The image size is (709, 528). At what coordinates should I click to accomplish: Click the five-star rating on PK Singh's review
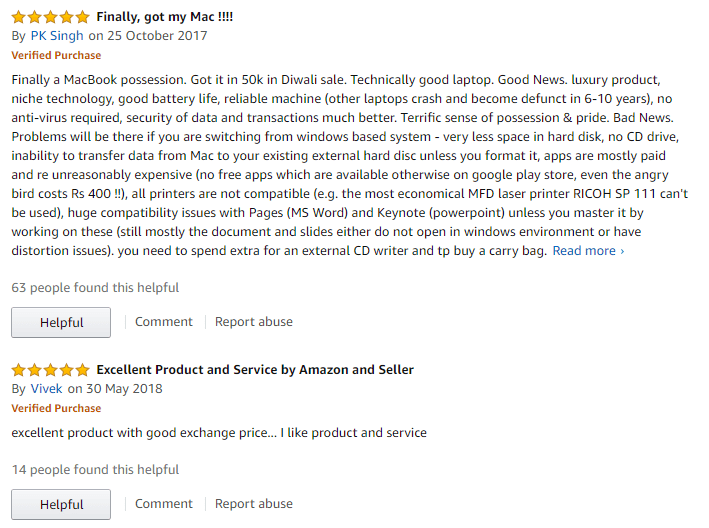click(51, 17)
